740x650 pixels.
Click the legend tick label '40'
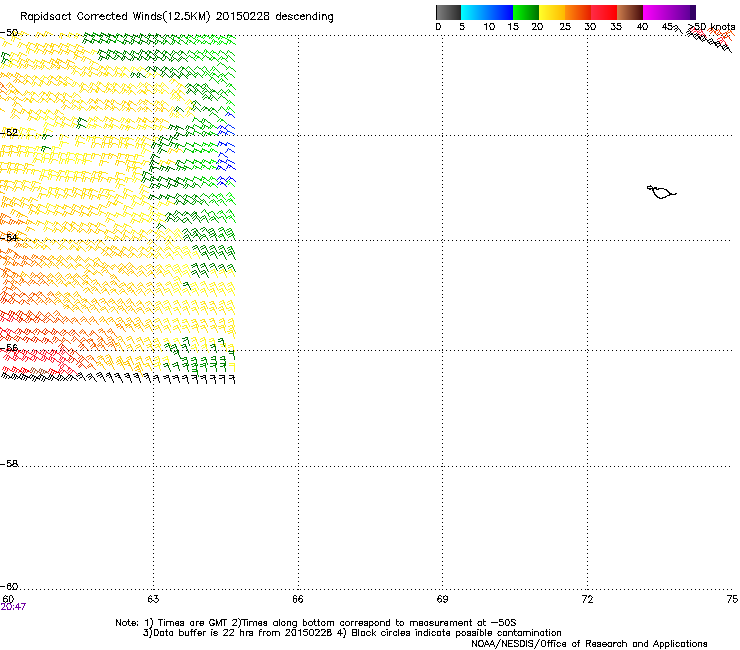point(642,27)
